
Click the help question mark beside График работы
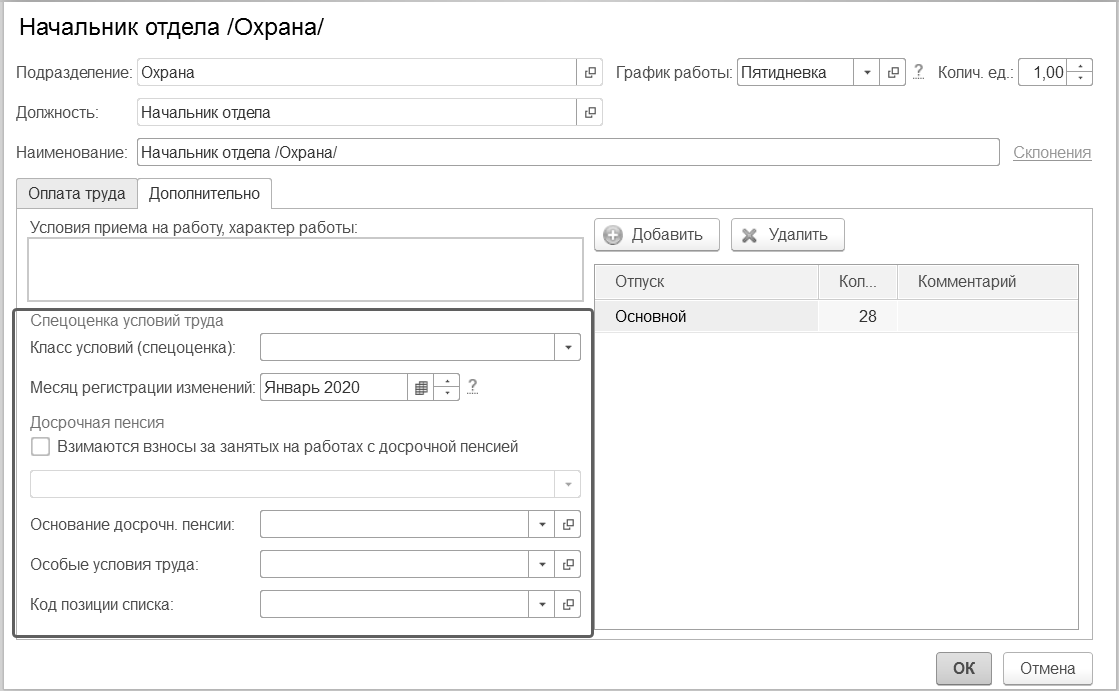point(918,73)
